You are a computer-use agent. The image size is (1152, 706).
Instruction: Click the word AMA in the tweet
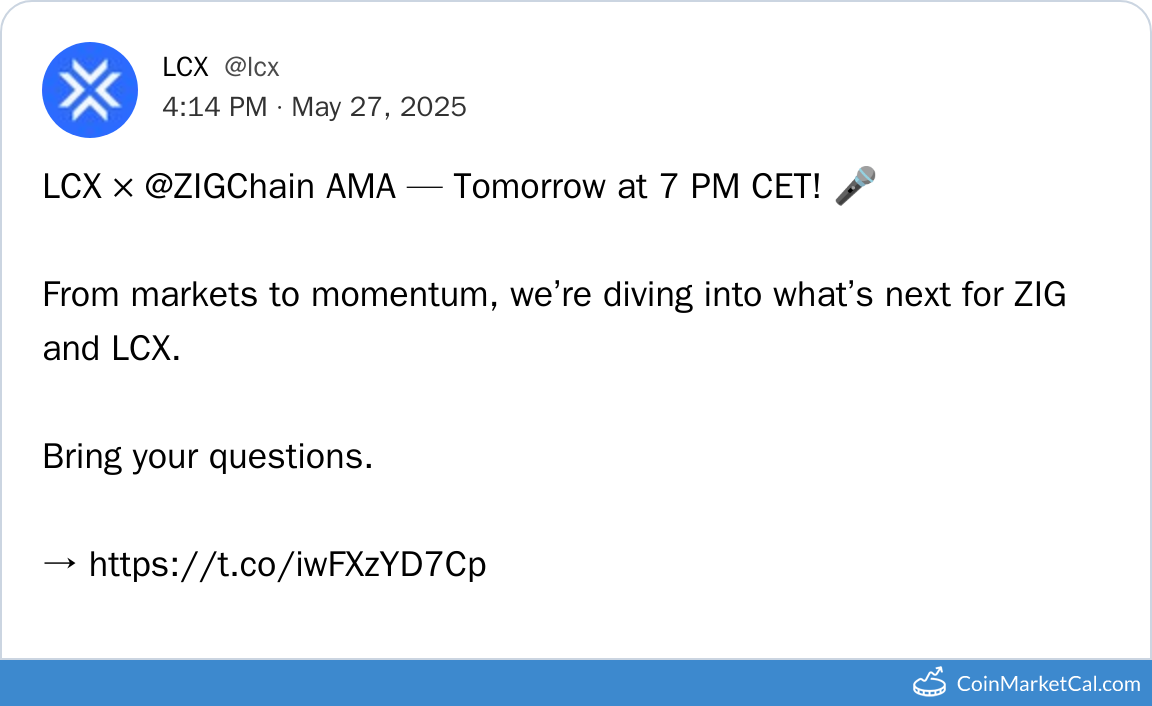pos(361,187)
